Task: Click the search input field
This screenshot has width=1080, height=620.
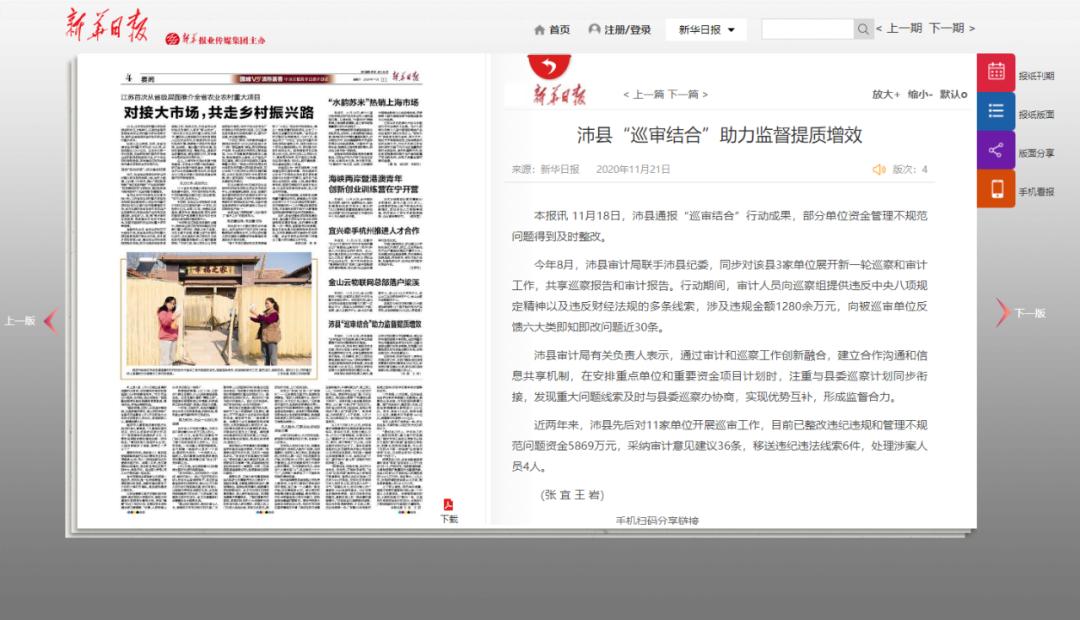Action: 807,29
